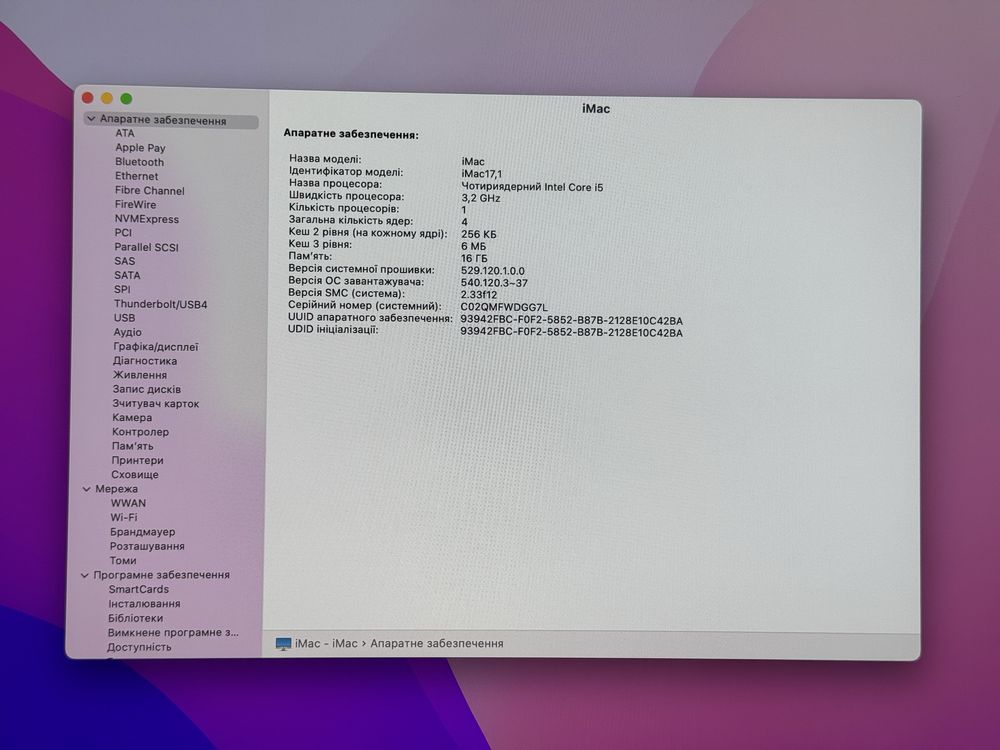
Task: Select Живлення in the sidebar
Action: pos(140,375)
